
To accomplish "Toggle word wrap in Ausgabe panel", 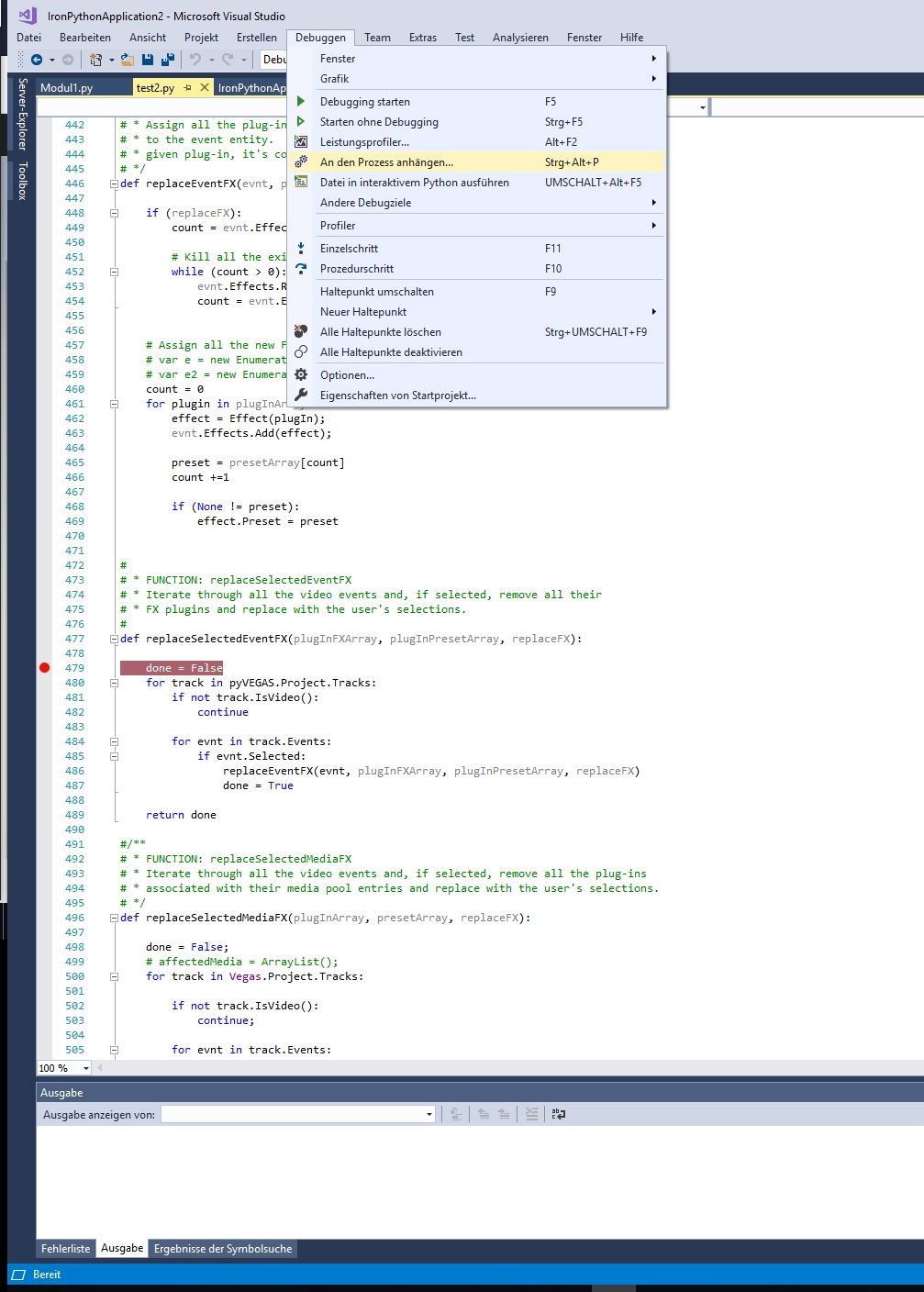I will point(558,1114).
